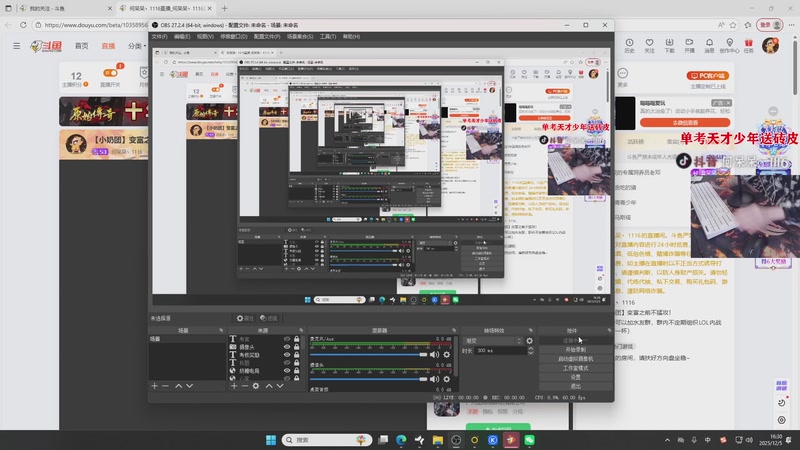Open OBS 停靠窗口(D) menu
This screenshot has height=450, width=800.
pyautogui.click(x=234, y=37)
